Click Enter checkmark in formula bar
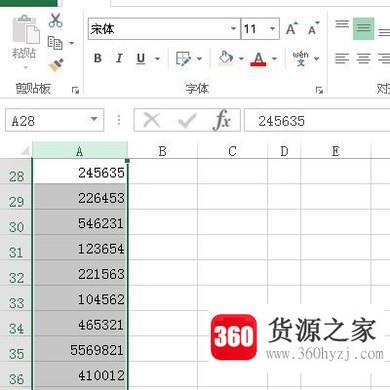The image size is (390, 390). tap(187, 120)
